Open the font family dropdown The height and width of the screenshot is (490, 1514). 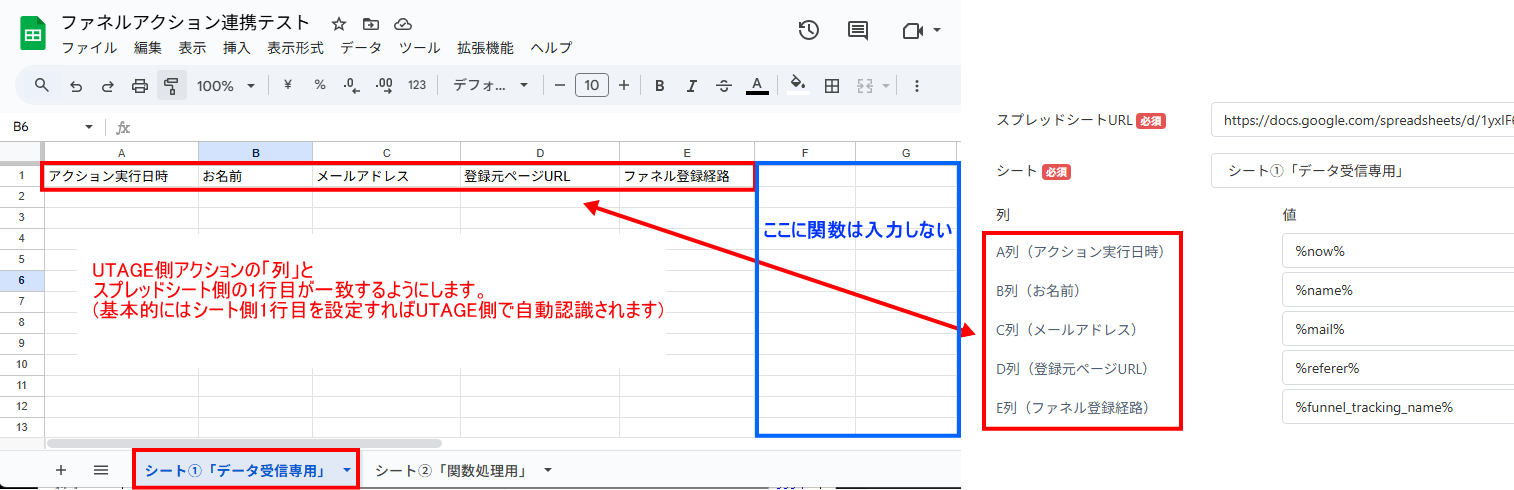coord(490,86)
